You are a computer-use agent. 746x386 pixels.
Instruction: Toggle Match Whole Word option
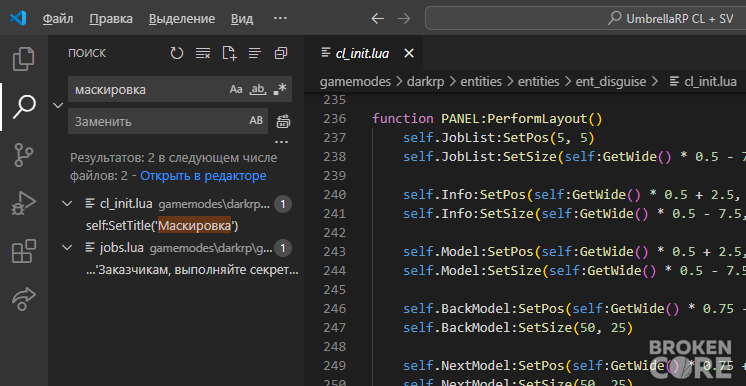[x=258, y=89]
